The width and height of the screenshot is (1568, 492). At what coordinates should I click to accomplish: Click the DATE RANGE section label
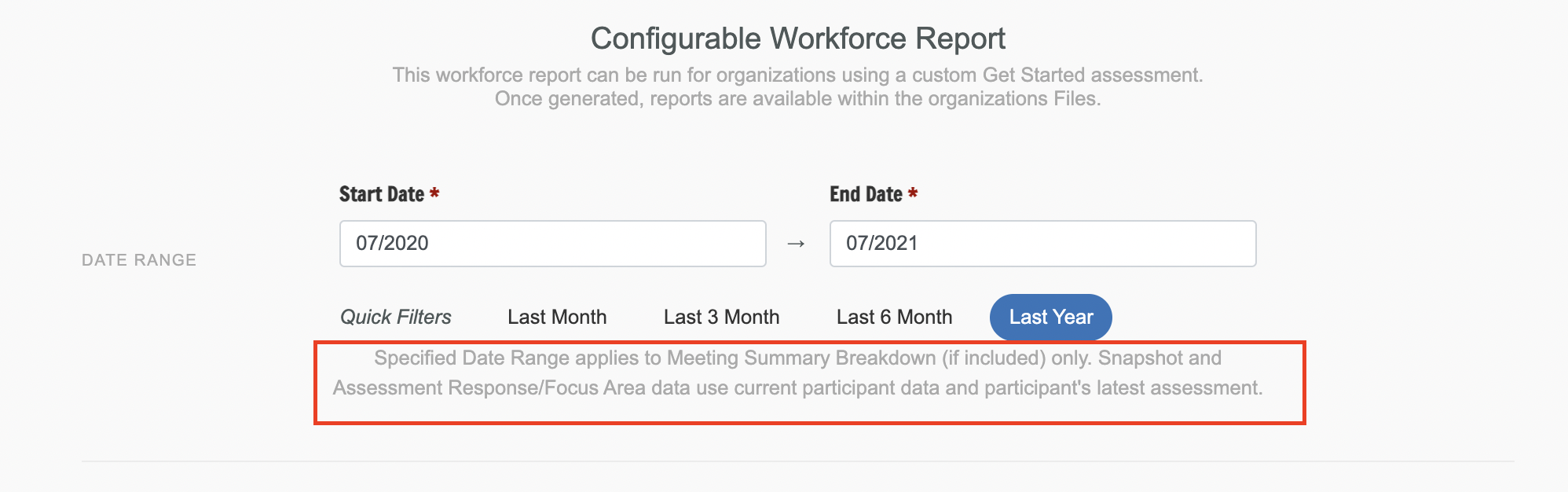[x=139, y=260]
